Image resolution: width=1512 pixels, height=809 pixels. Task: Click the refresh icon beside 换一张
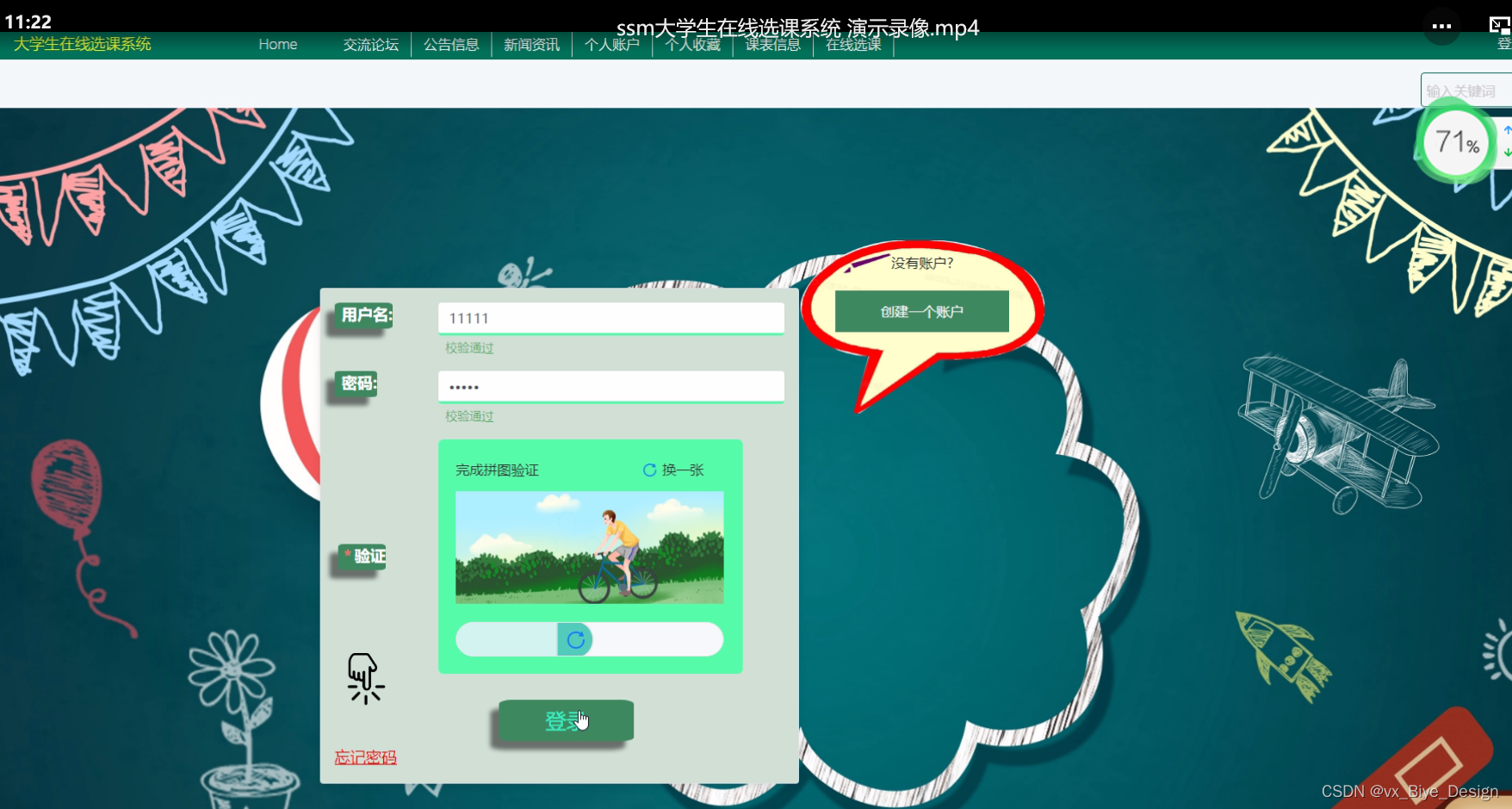pyautogui.click(x=649, y=470)
